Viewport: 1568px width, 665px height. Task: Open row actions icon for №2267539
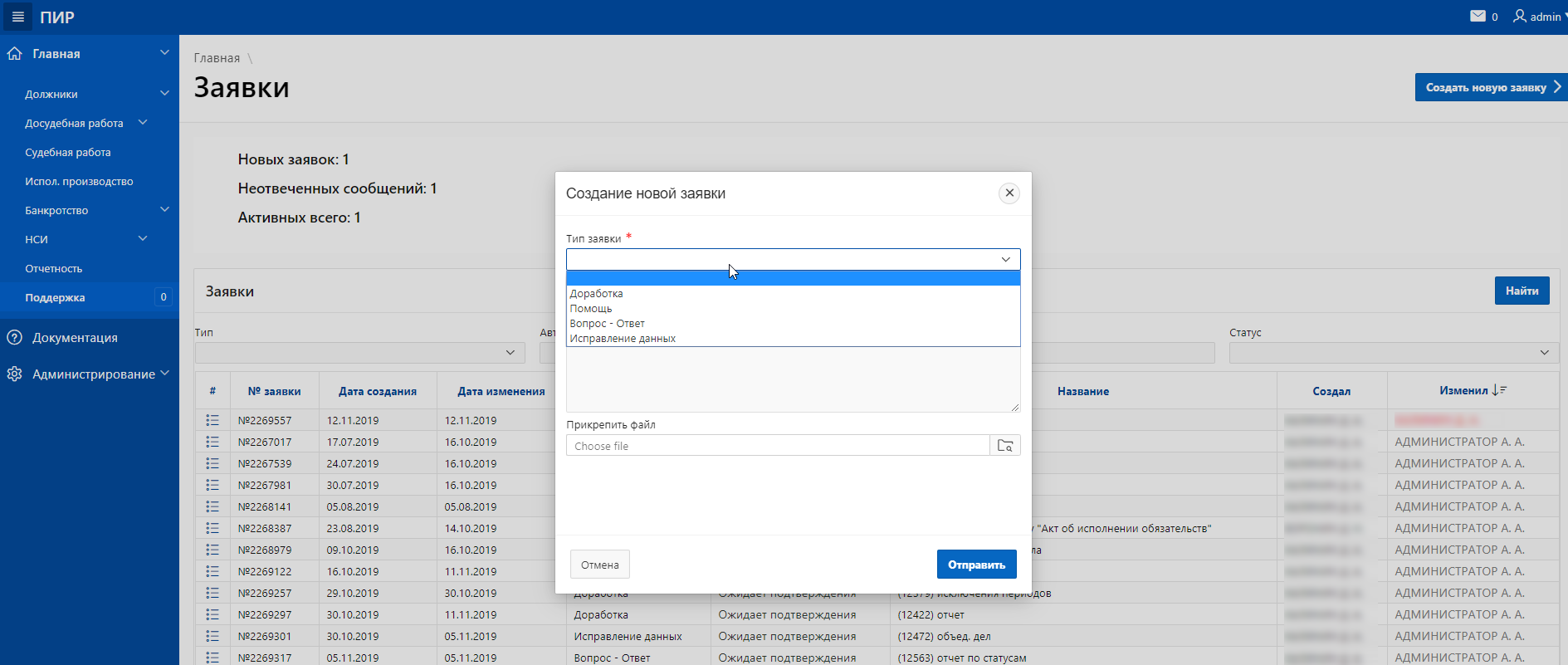(212, 463)
